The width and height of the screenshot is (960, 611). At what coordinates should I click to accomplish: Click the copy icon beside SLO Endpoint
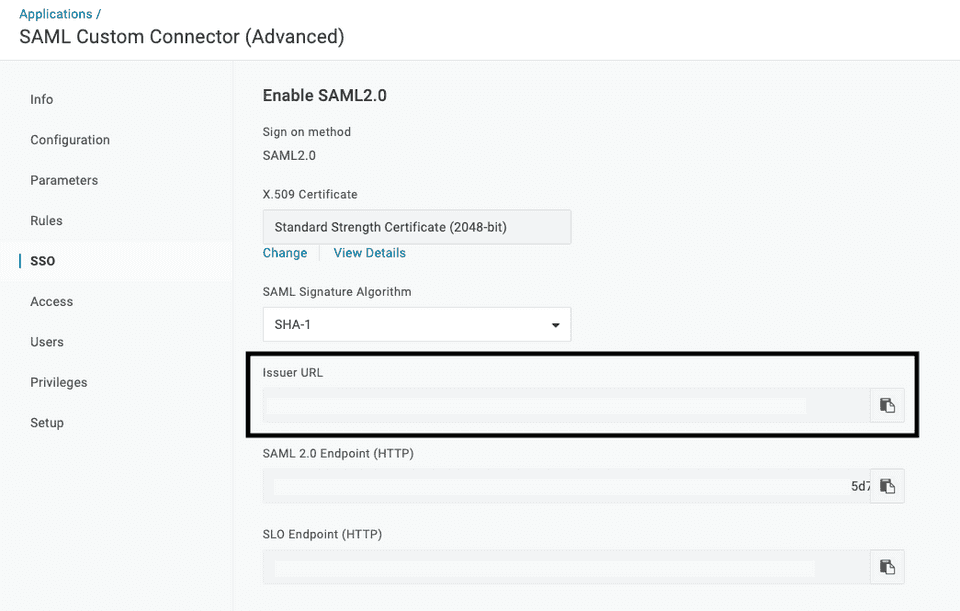tap(887, 567)
